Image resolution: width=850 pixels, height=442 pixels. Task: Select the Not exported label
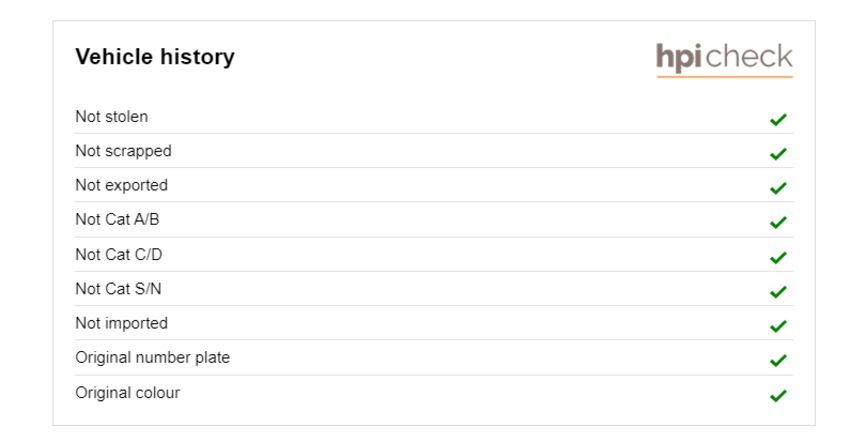click(x=121, y=185)
